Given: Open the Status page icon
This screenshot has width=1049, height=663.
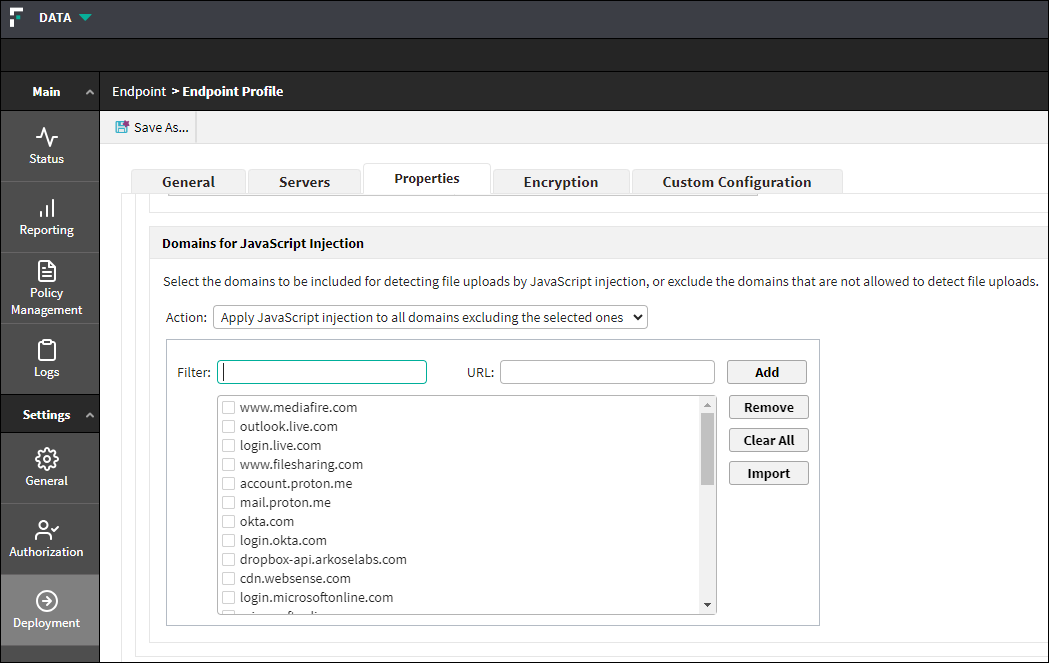Looking at the screenshot, I should point(47,137).
